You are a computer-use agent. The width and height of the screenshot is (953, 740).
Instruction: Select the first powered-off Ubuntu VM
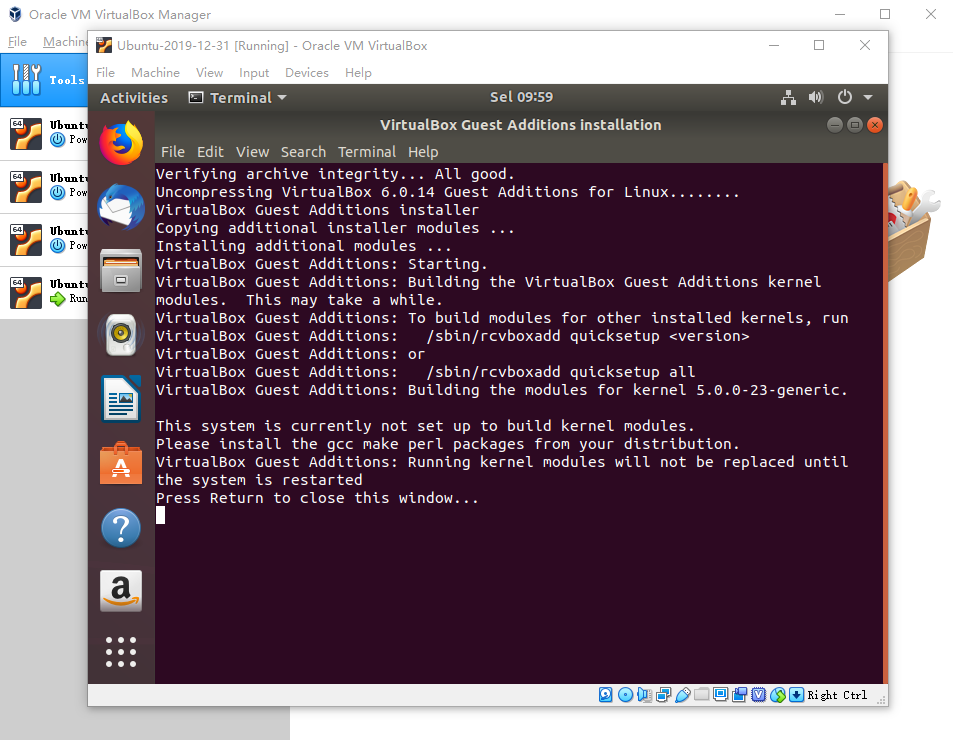click(x=44, y=134)
